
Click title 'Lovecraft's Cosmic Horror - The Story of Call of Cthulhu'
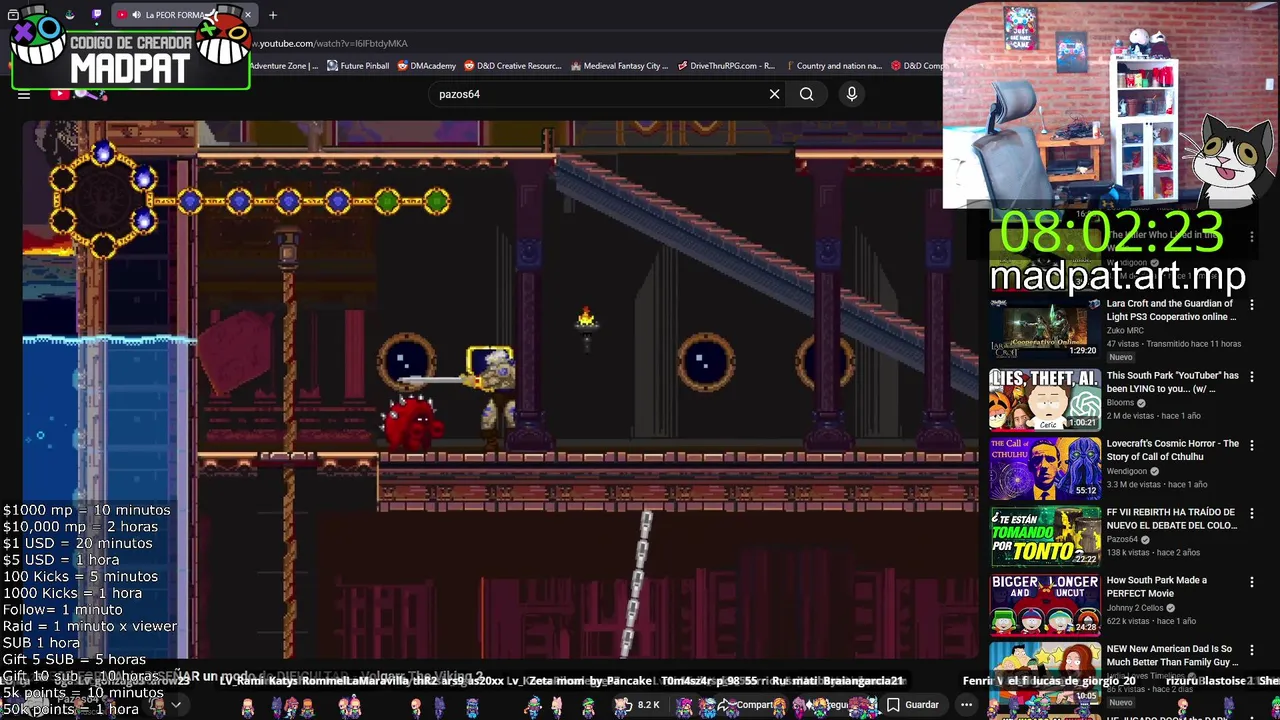1172,450
